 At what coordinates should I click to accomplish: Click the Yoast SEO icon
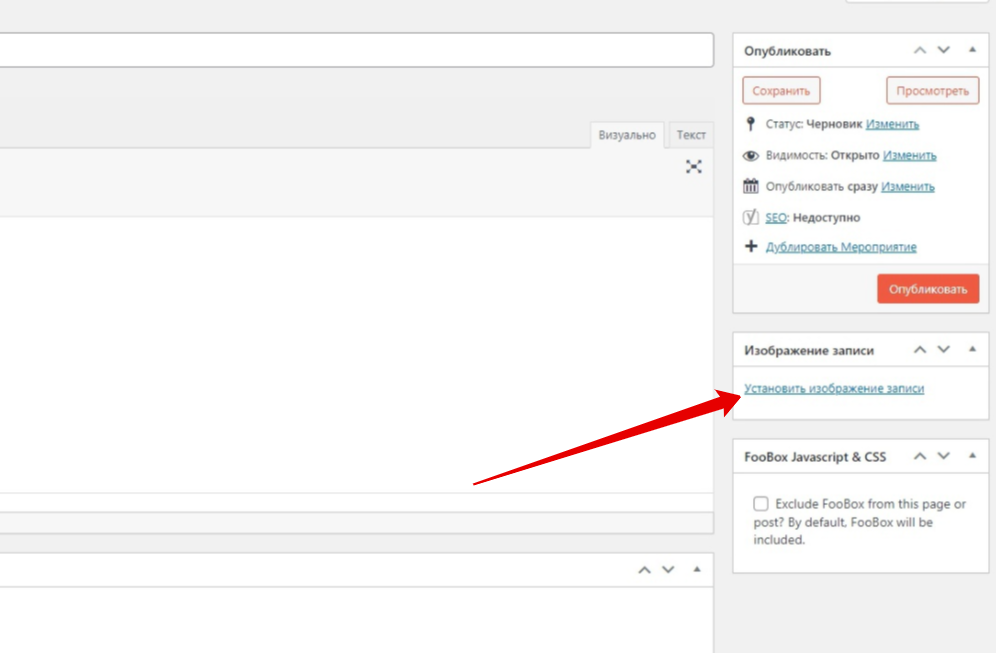751,217
